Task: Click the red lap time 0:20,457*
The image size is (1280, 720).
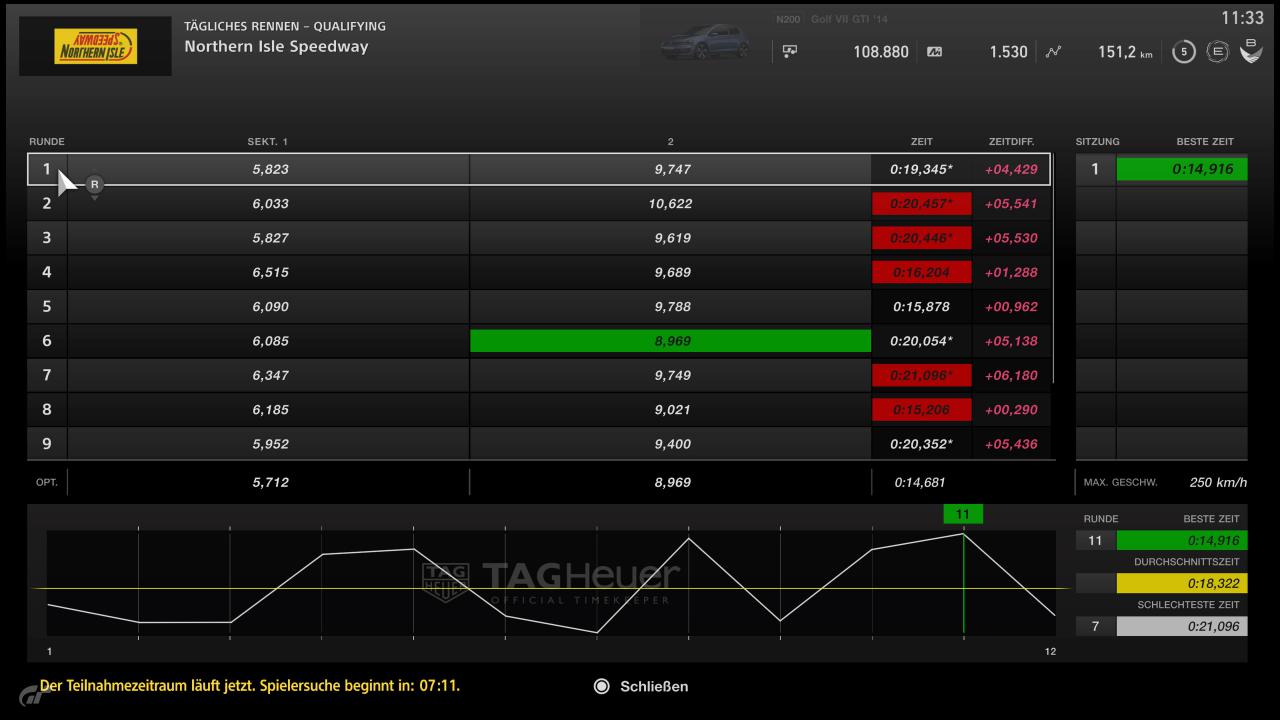Action: tap(922, 204)
